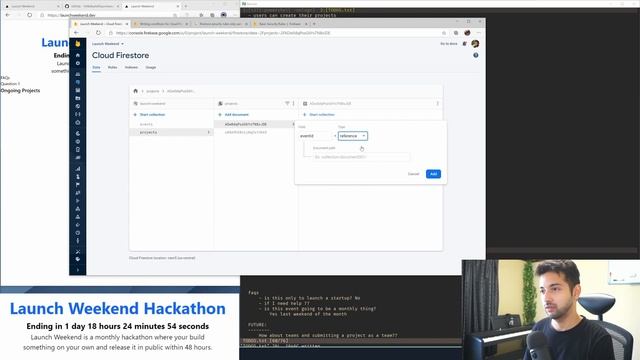Open Authentication icon in Firebase sidebar
The height and width of the screenshot is (360, 640).
point(78,74)
